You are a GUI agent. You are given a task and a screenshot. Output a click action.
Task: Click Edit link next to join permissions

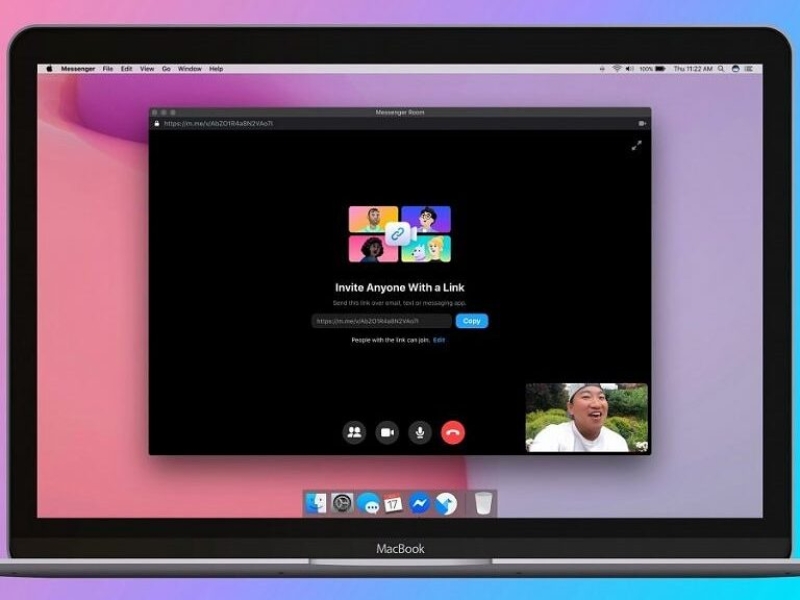point(438,341)
